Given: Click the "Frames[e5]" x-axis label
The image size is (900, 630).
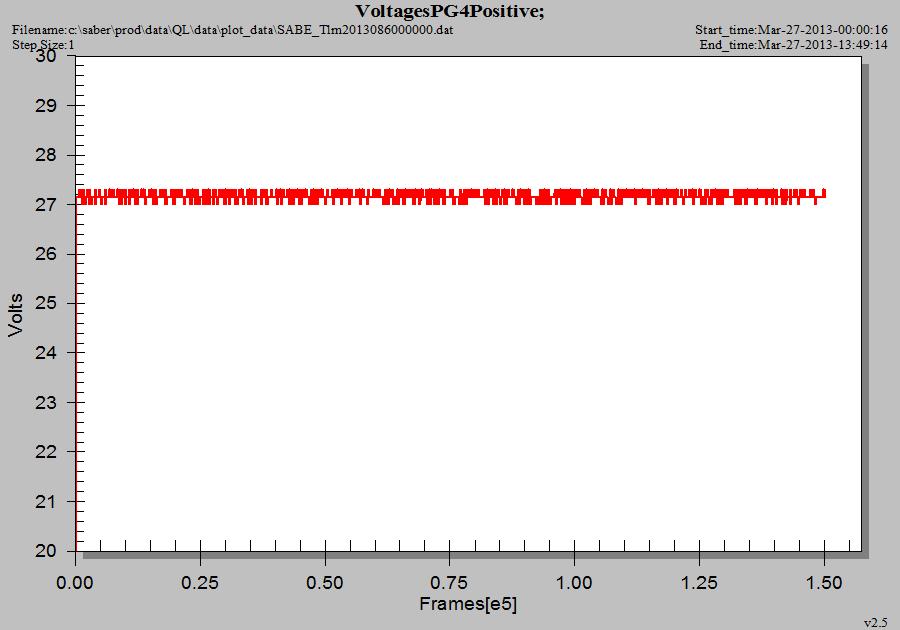Looking at the screenshot, I should 468,604.
